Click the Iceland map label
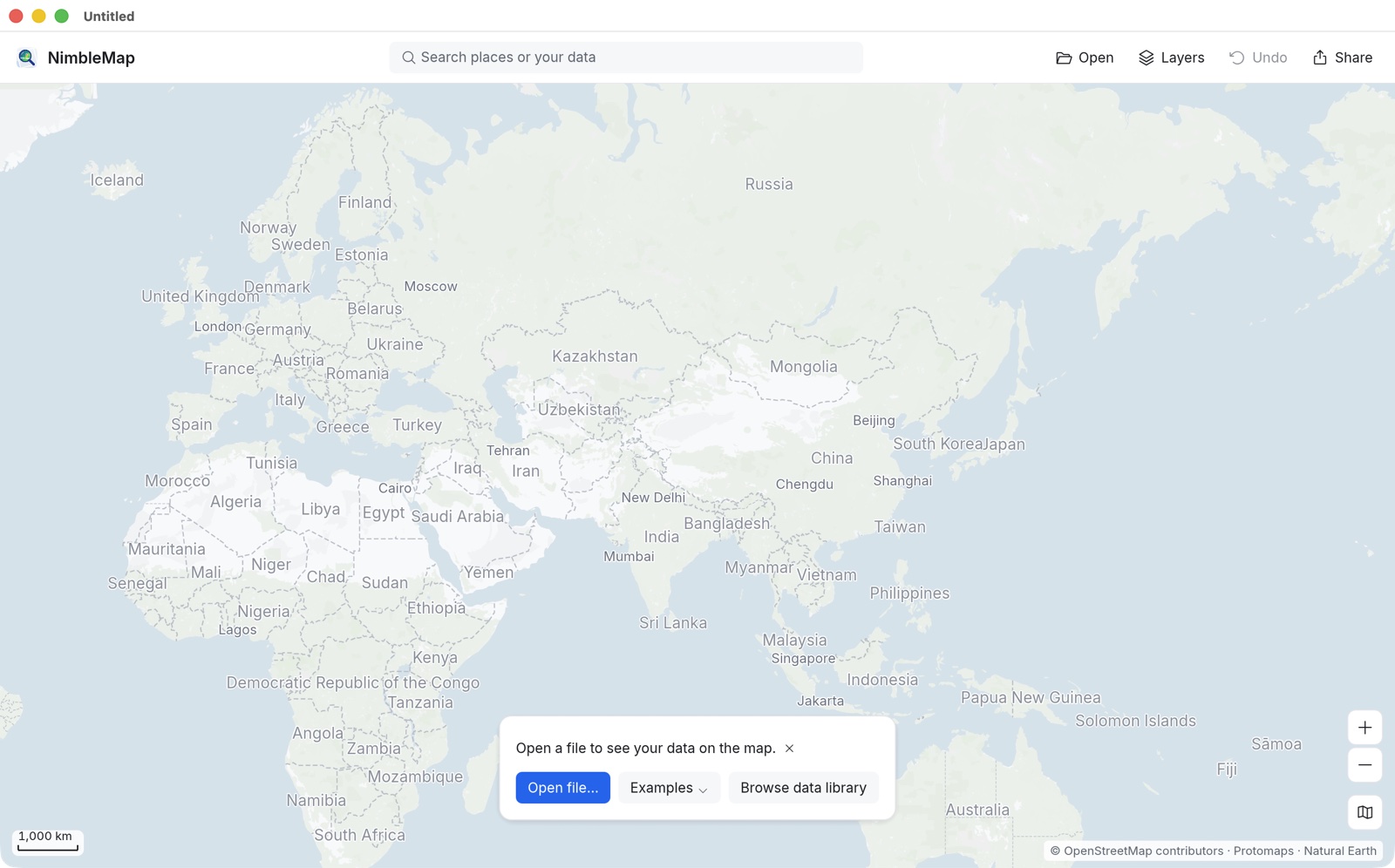Screen dimensions: 1395x868 click(117, 180)
